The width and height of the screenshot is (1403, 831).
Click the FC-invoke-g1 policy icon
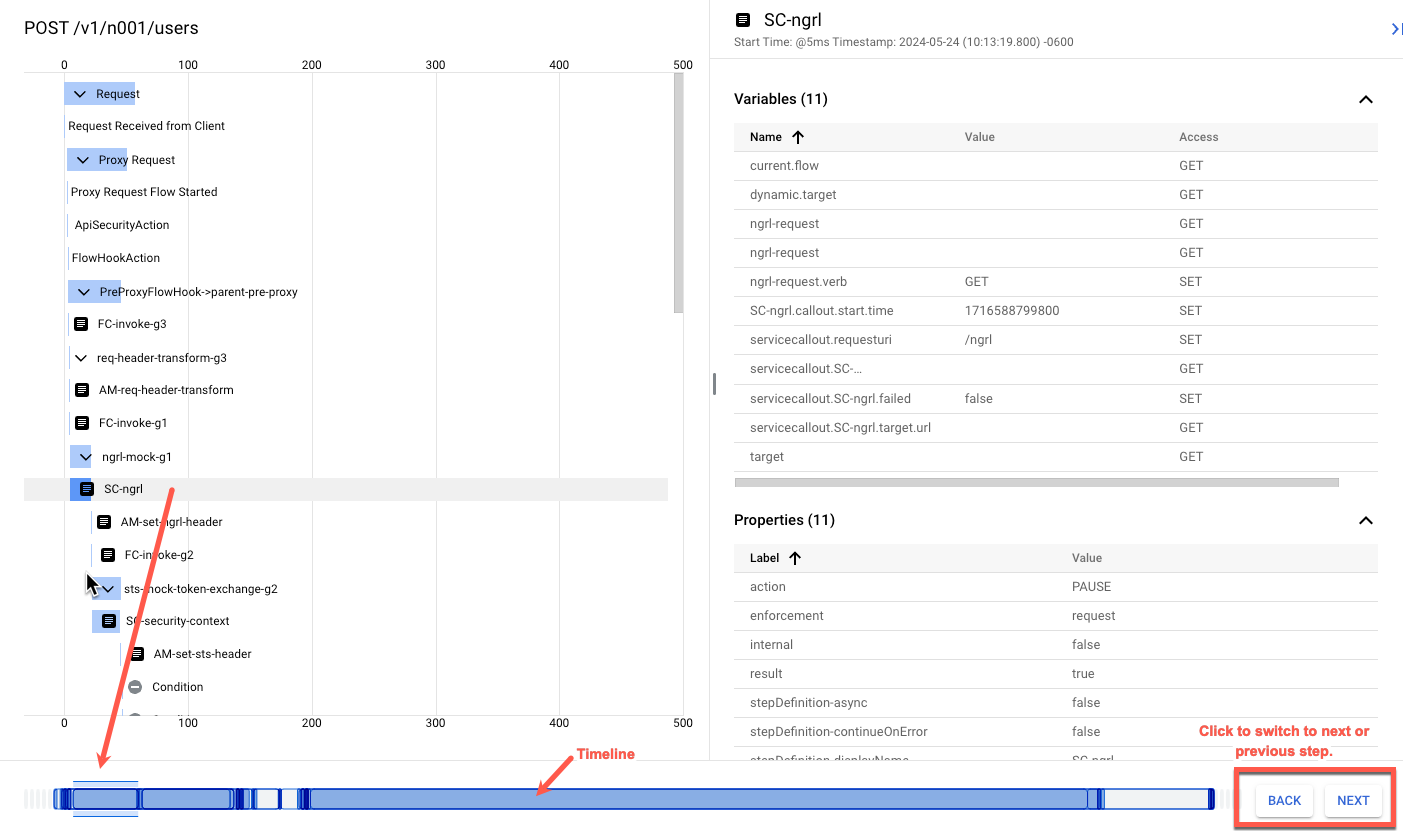[82, 423]
